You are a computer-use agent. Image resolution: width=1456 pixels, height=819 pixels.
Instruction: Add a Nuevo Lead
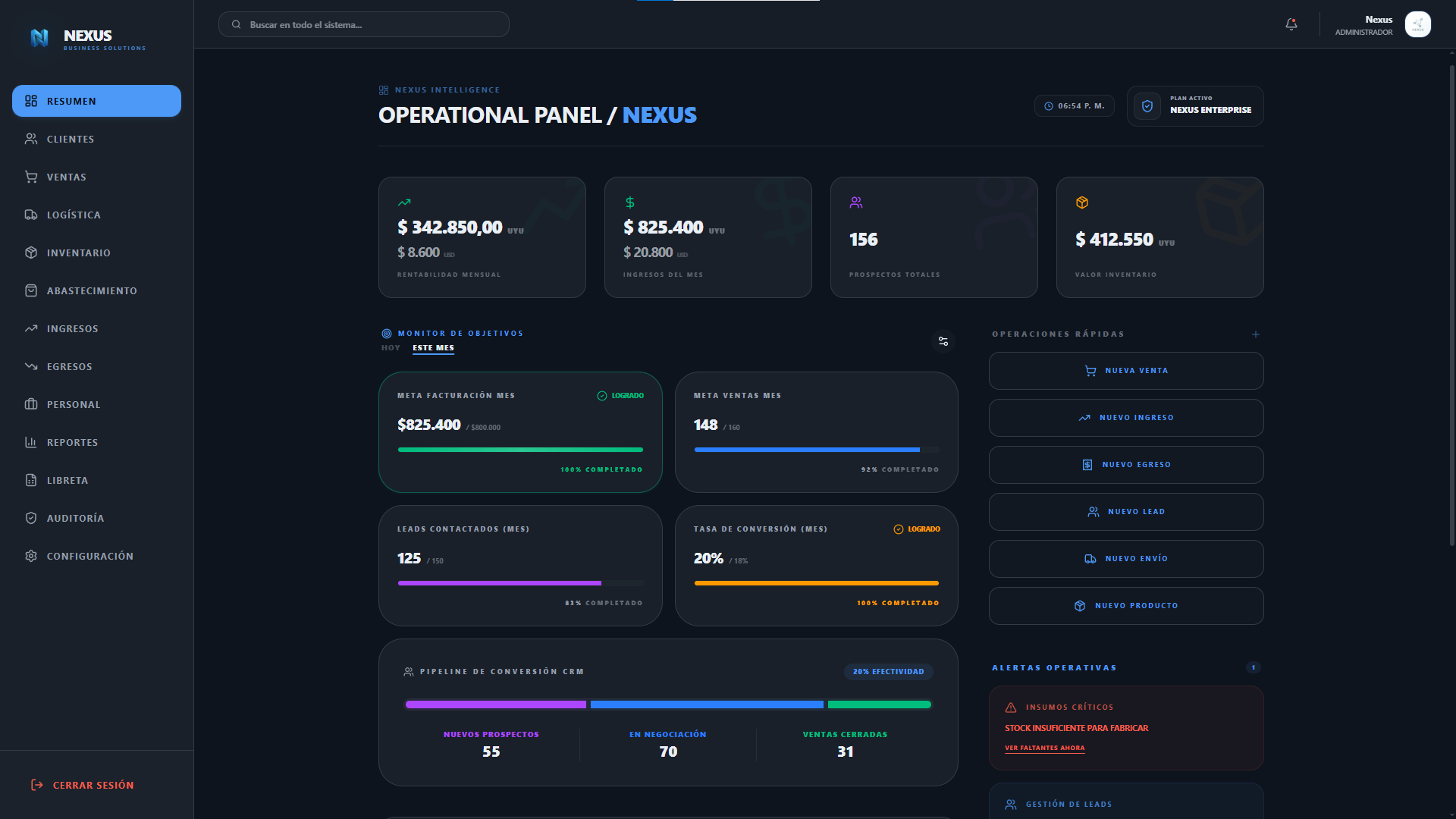click(x=1126, y=512)
